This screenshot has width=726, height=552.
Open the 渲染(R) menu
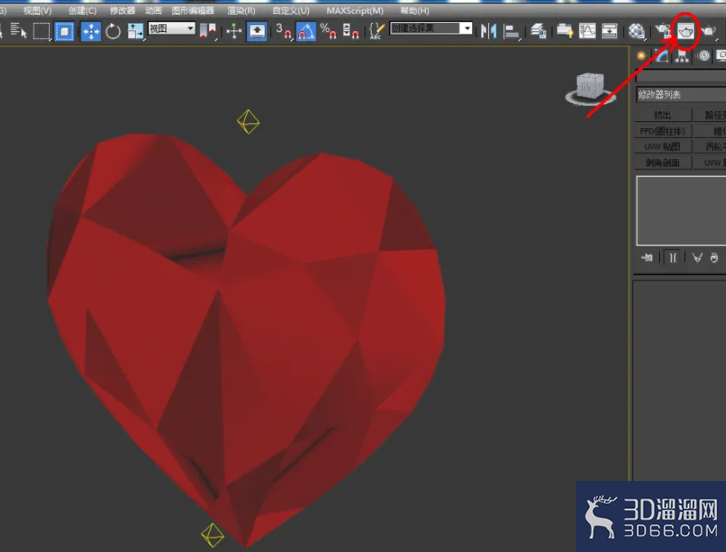pos(241,10)
